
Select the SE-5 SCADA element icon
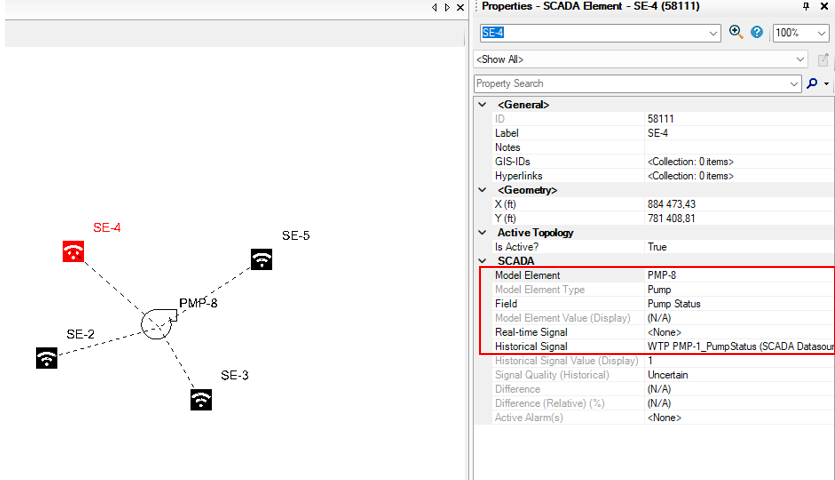tap(261, 259)
